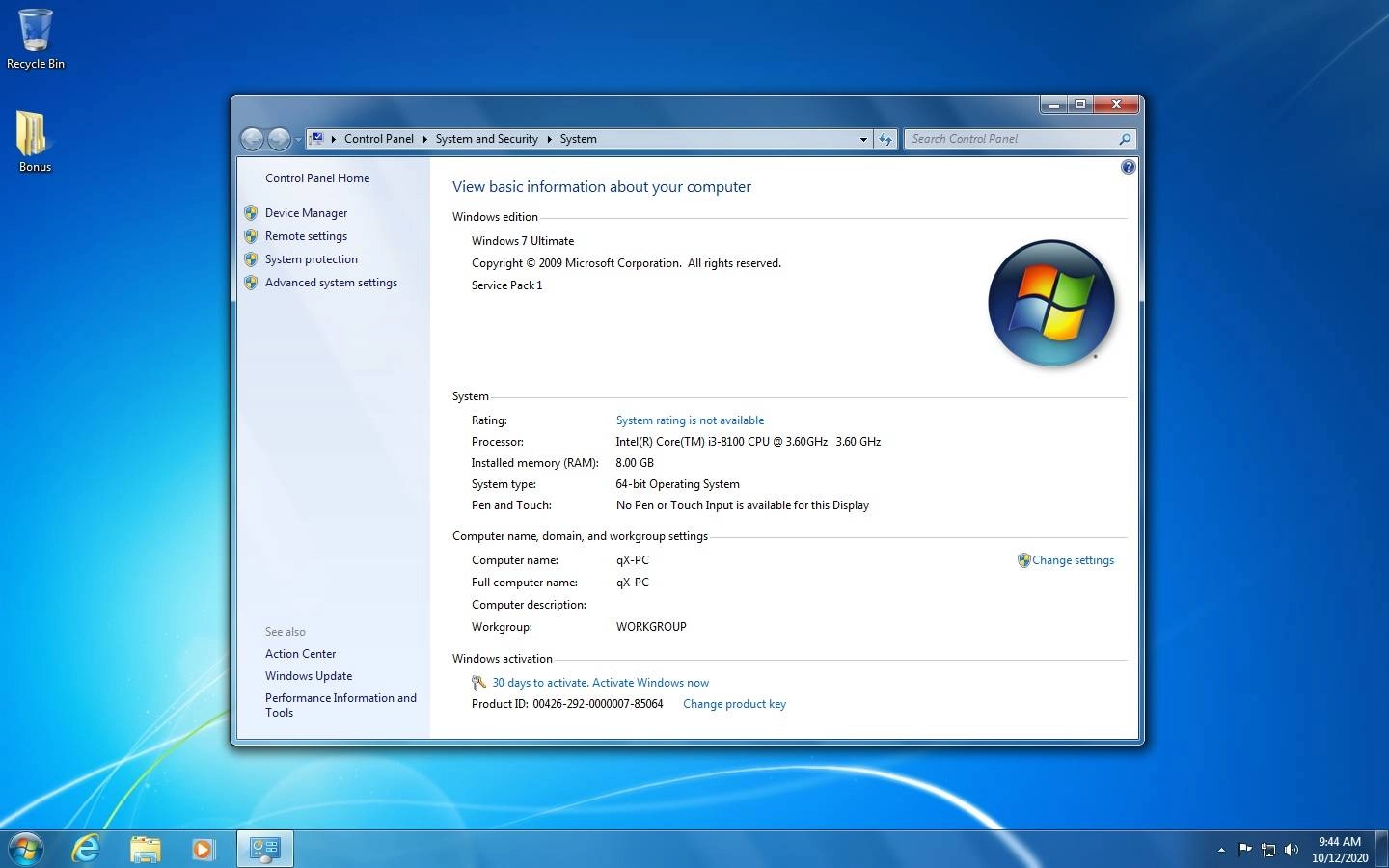Launch Windows Media Player from taskbar
This screenshot has width=1389, height=868.
pyautogui.click(x=203, y=849)
